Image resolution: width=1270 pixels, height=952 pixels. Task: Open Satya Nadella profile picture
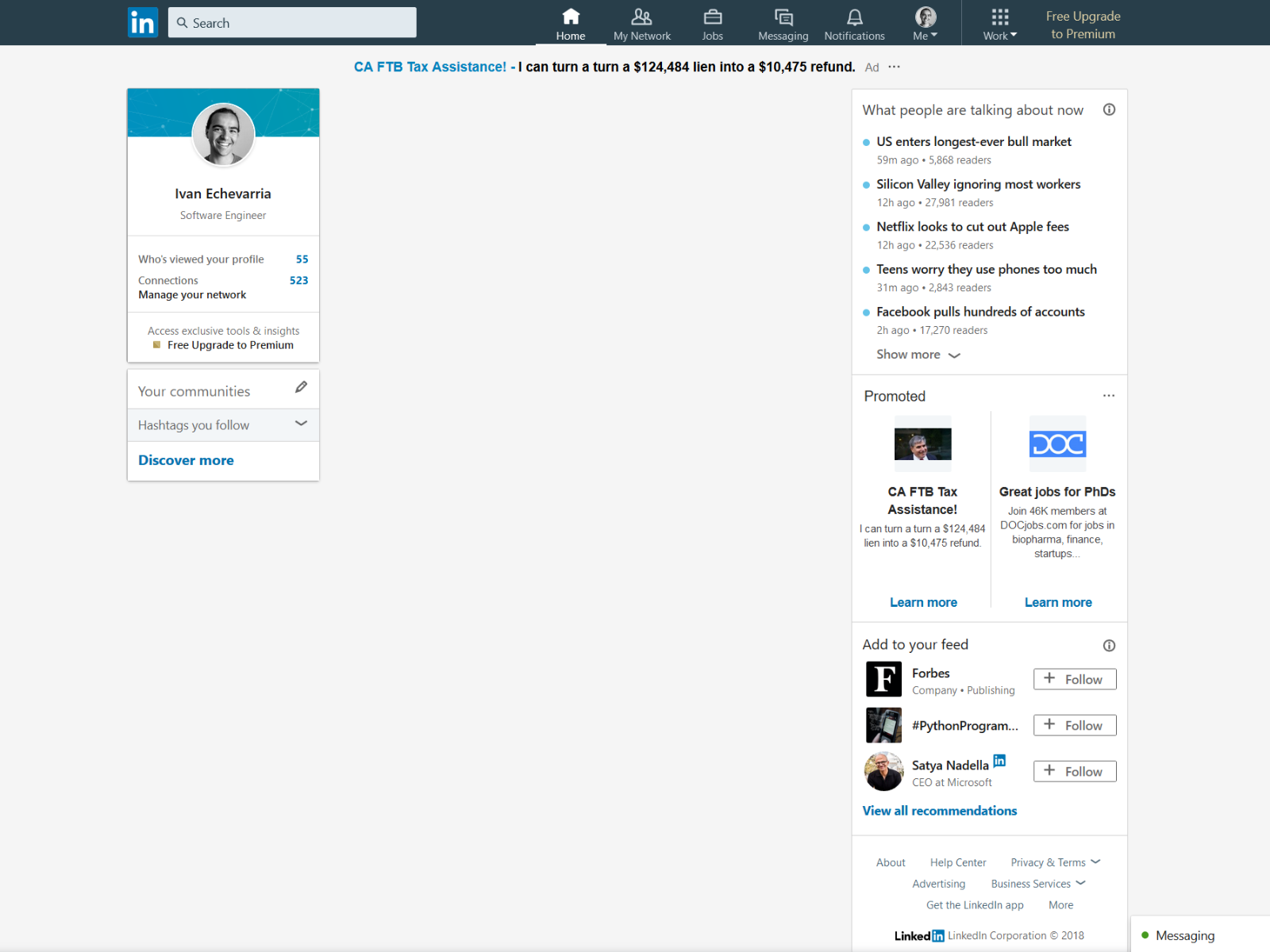(883, 771)
